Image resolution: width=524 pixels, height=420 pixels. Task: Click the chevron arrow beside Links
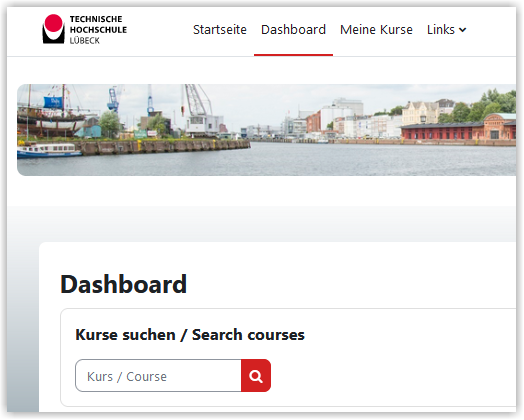click(x=463, y=30)
